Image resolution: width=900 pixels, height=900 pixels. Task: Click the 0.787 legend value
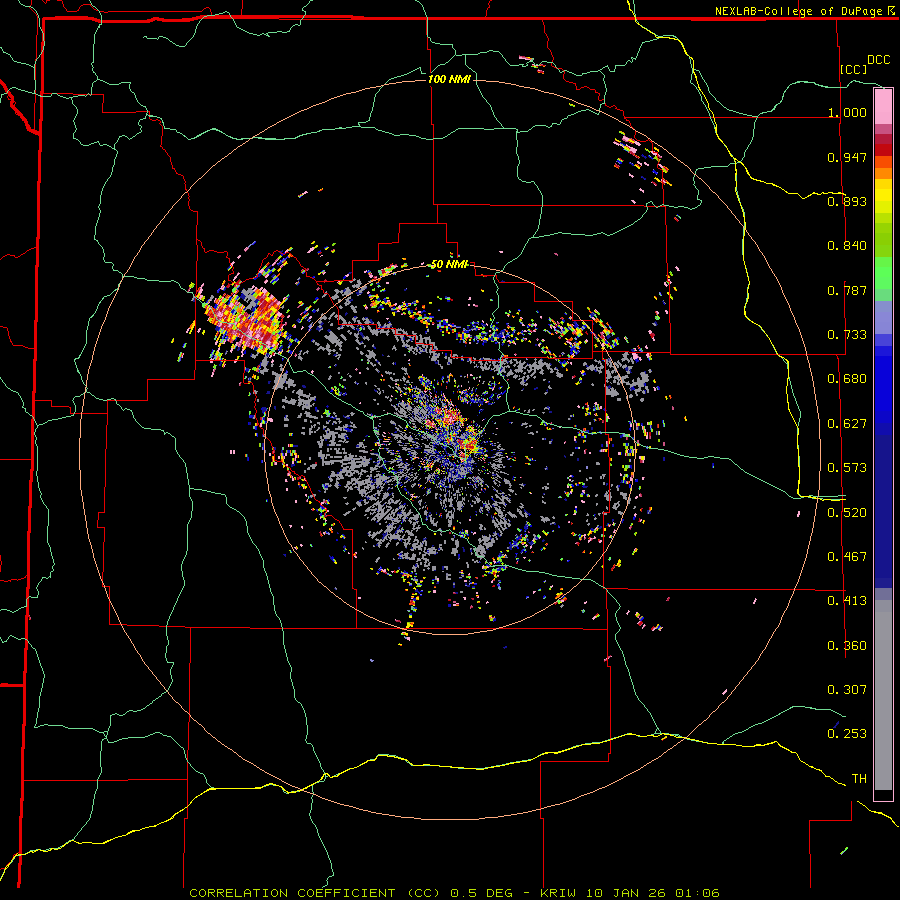[x=847, y=290]
